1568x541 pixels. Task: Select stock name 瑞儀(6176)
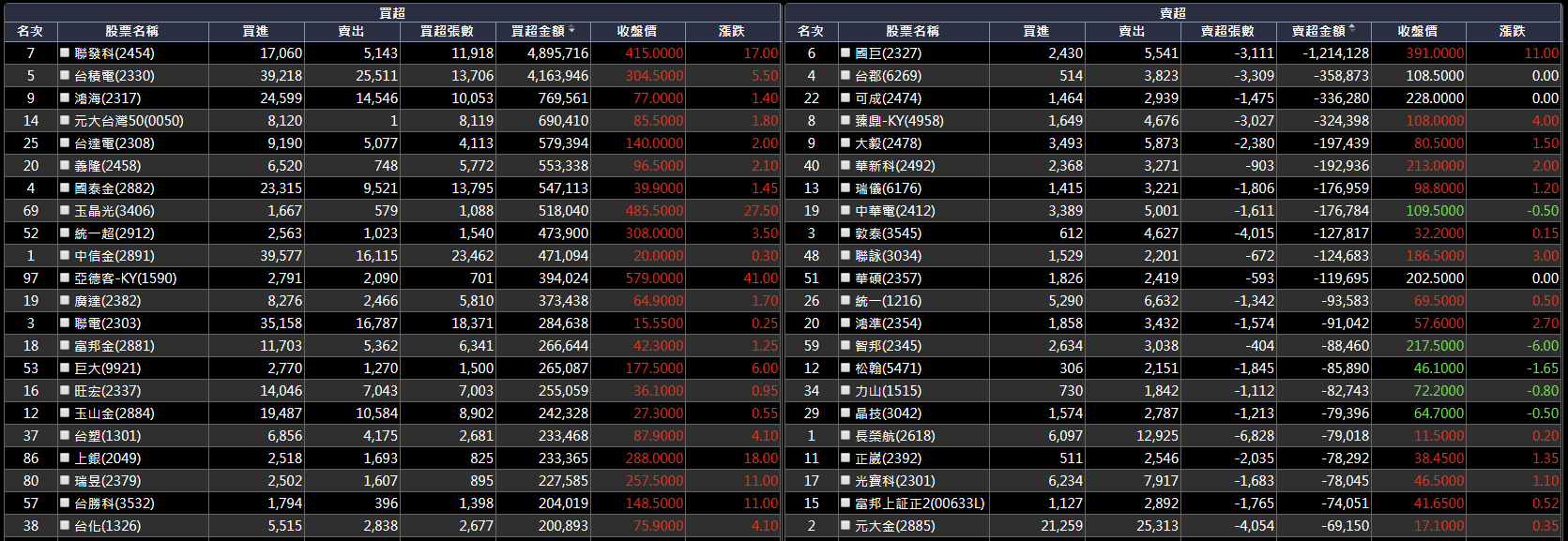(x=889, y=188)
